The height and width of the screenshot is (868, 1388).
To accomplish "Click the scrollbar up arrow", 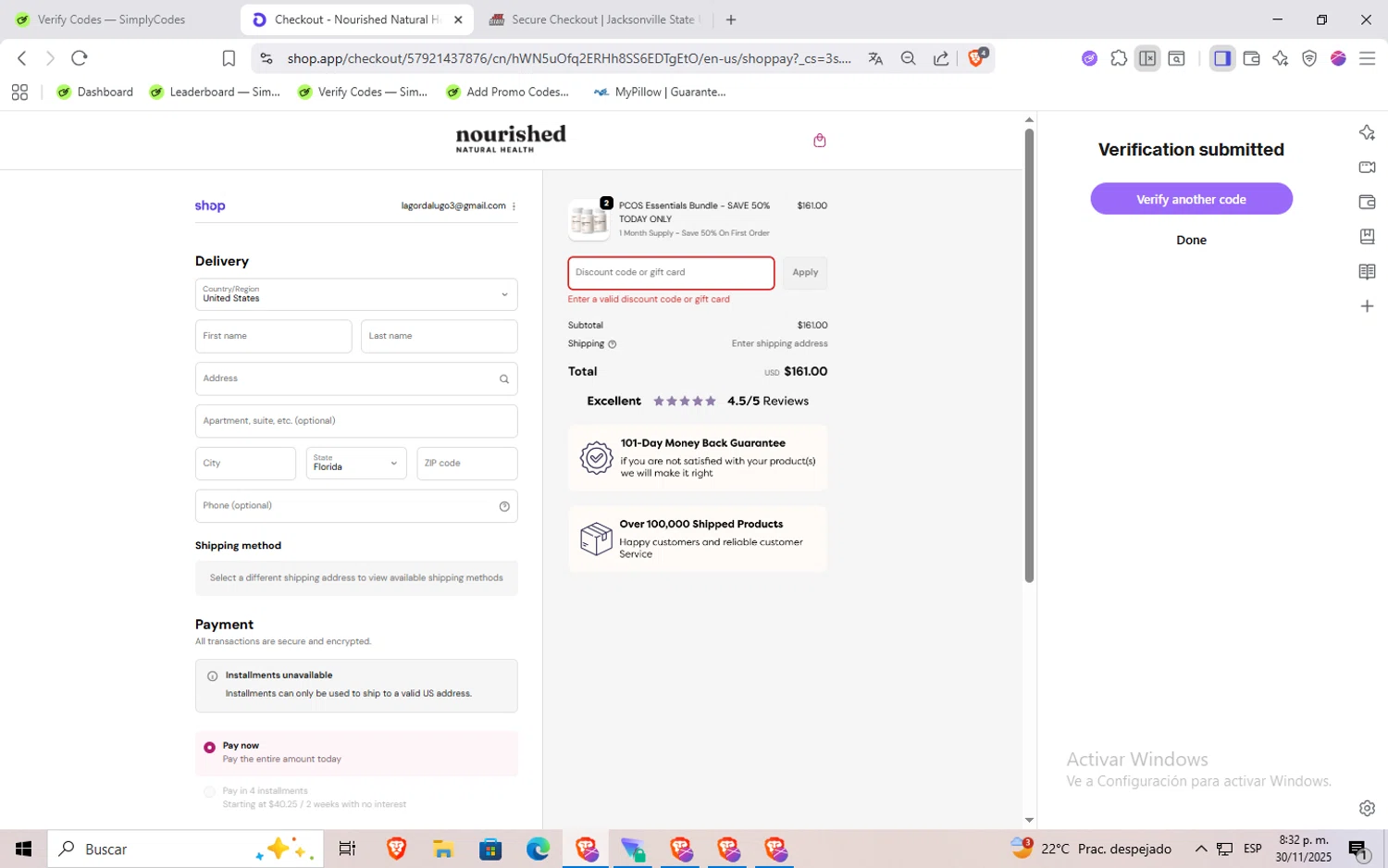I will tap(1029, 120).
